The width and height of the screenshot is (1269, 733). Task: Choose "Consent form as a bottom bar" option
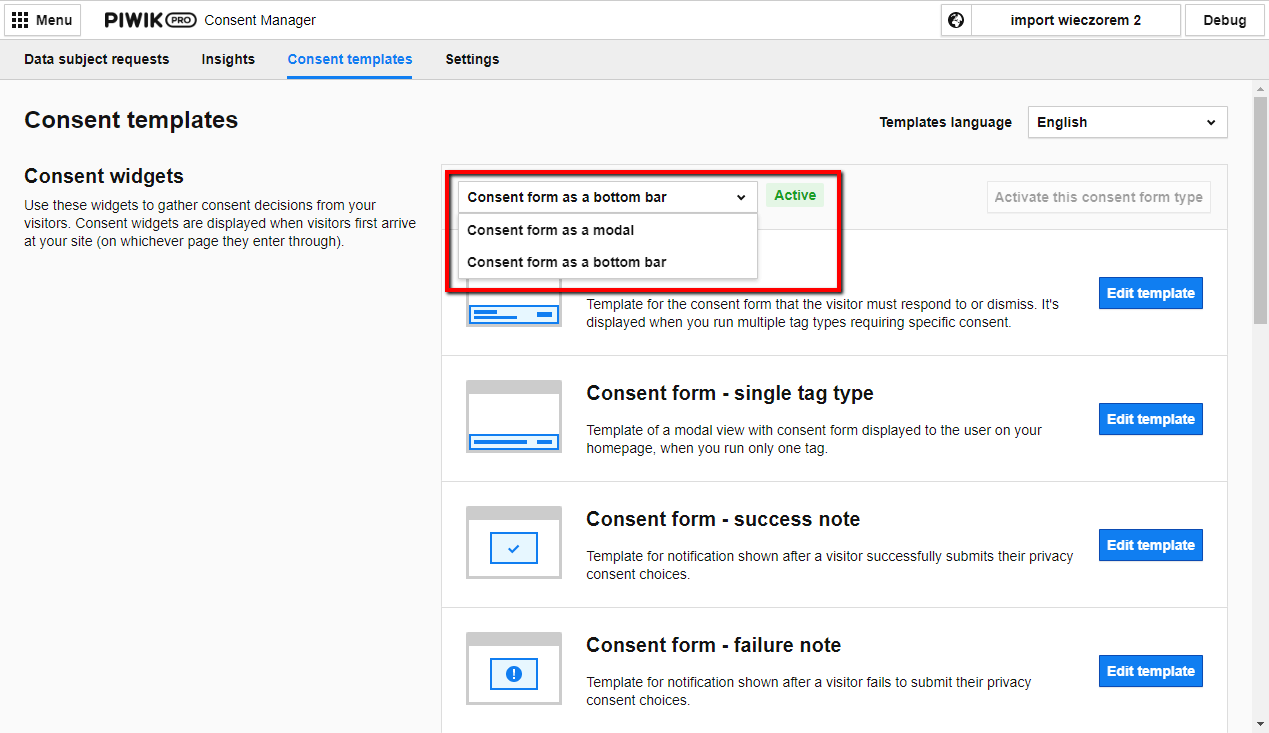567,262
